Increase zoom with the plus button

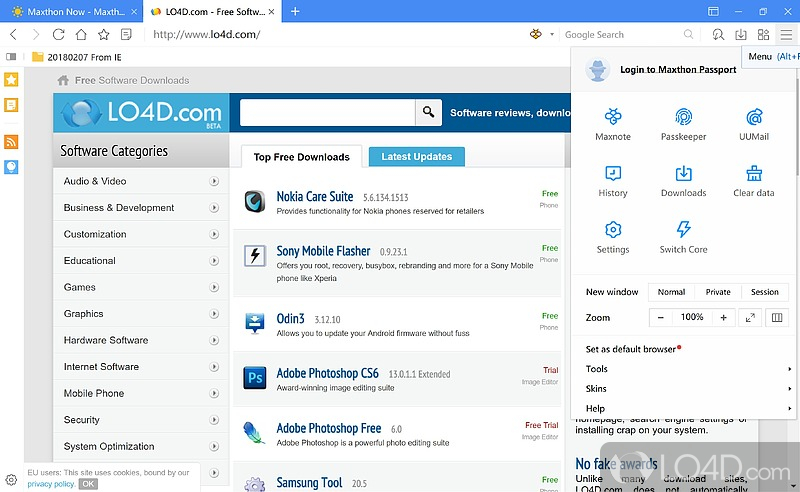click(723, 317)
